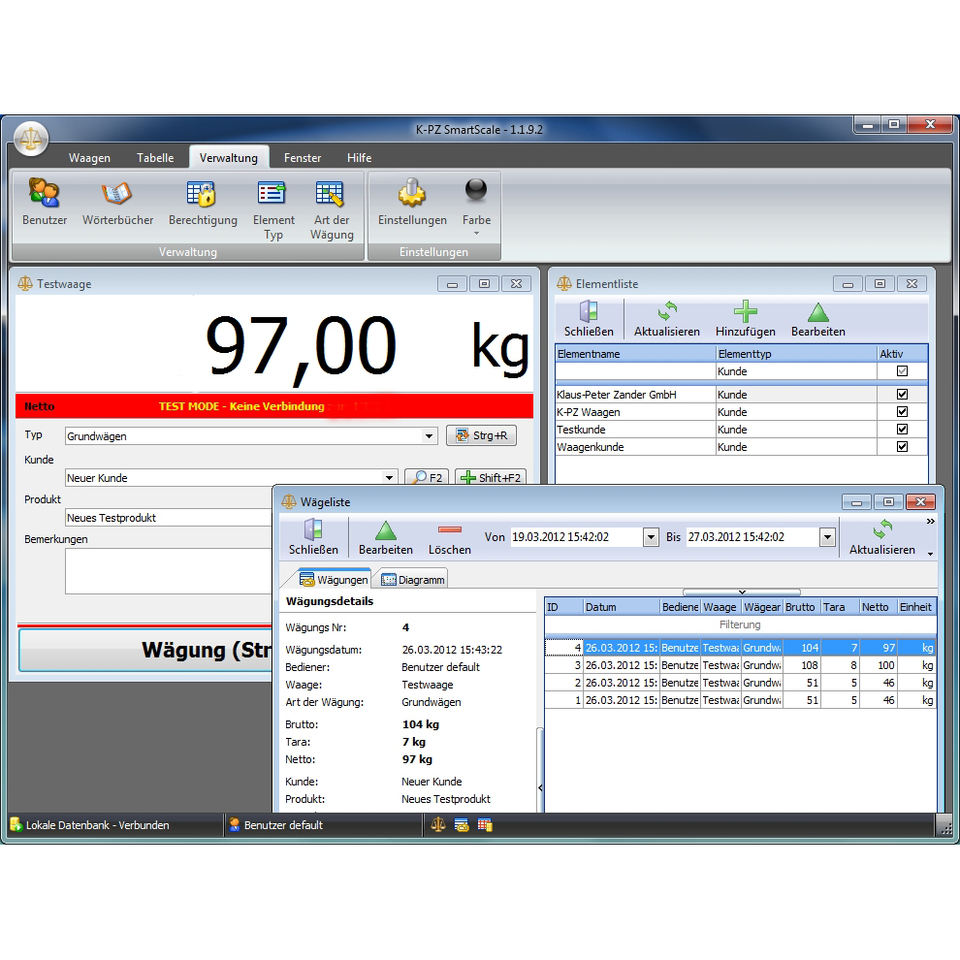The width and height of the screenshot is (960, 960).
Task: Click the Art der Wägung icon
Action: point(331,208)
